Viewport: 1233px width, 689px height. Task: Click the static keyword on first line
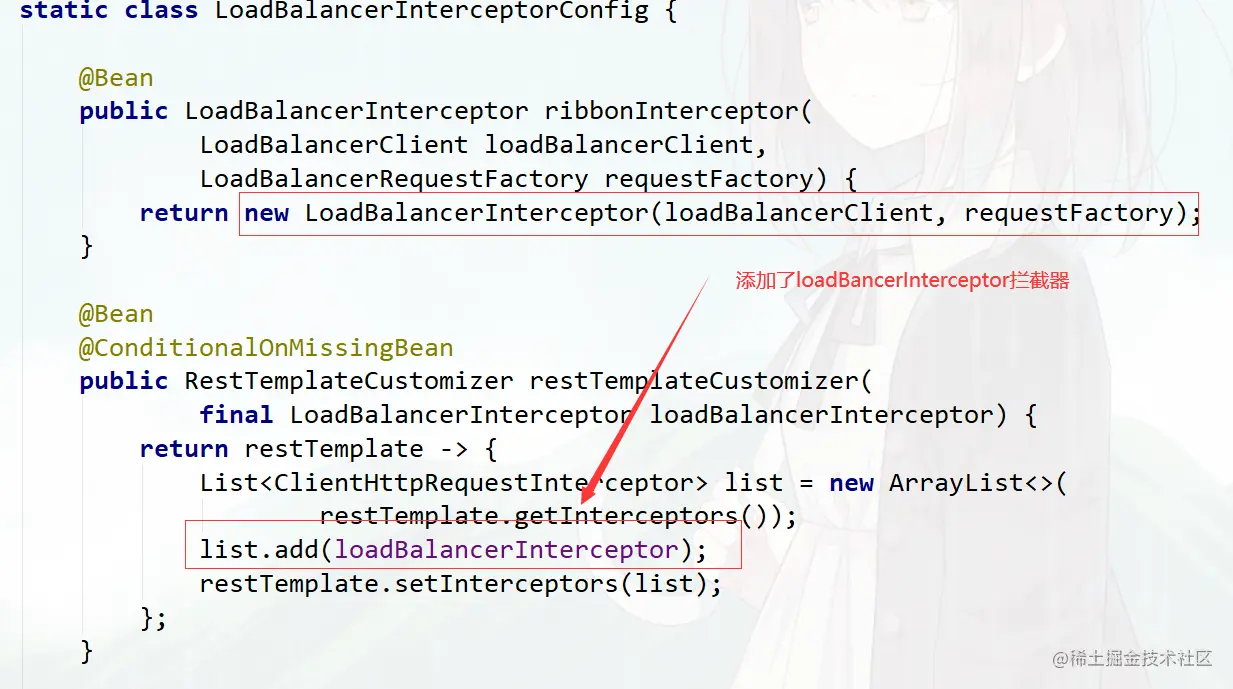pos(64,12)
